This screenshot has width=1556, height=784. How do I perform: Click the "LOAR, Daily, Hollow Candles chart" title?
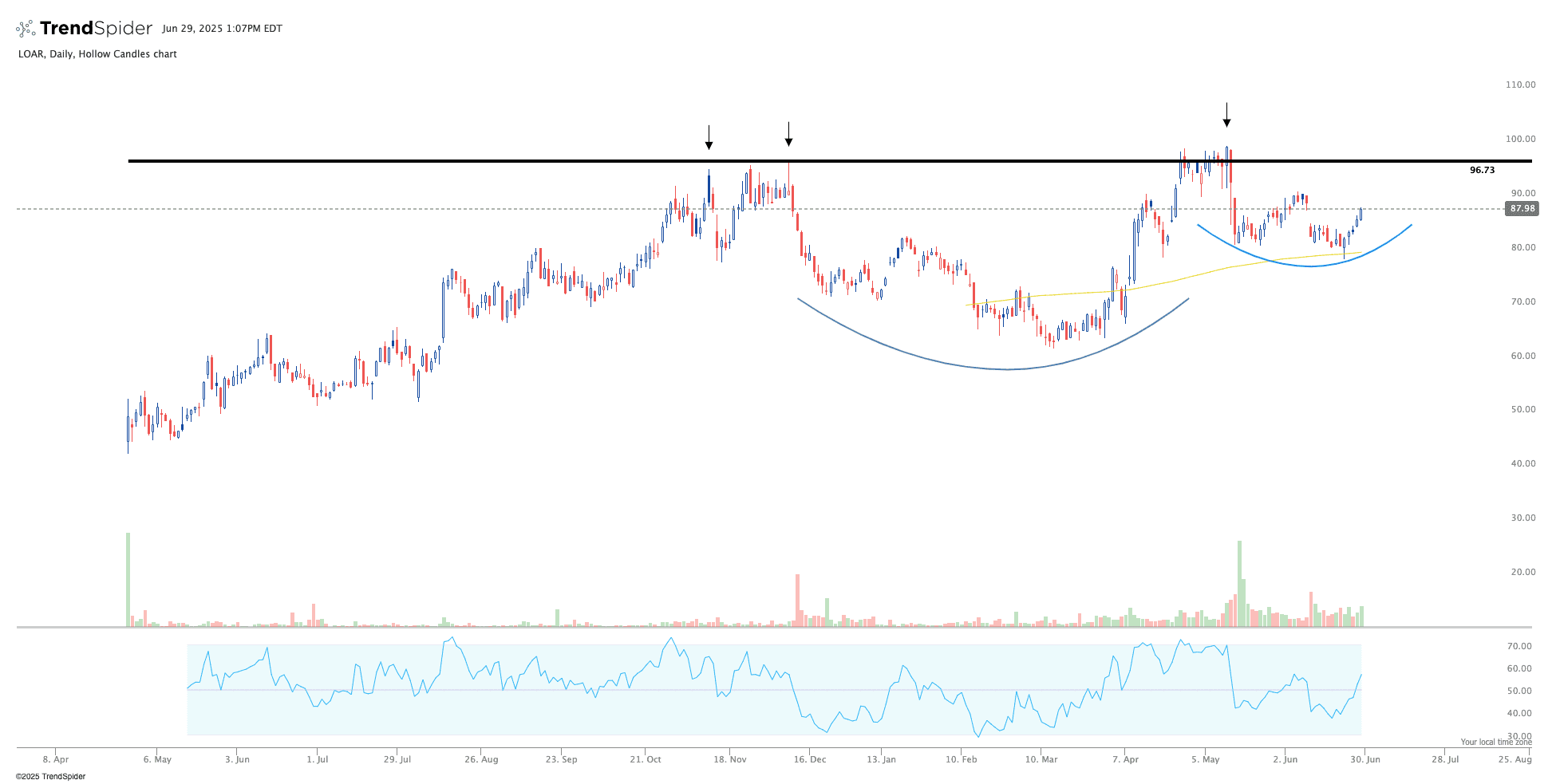(x=97, y=54)
